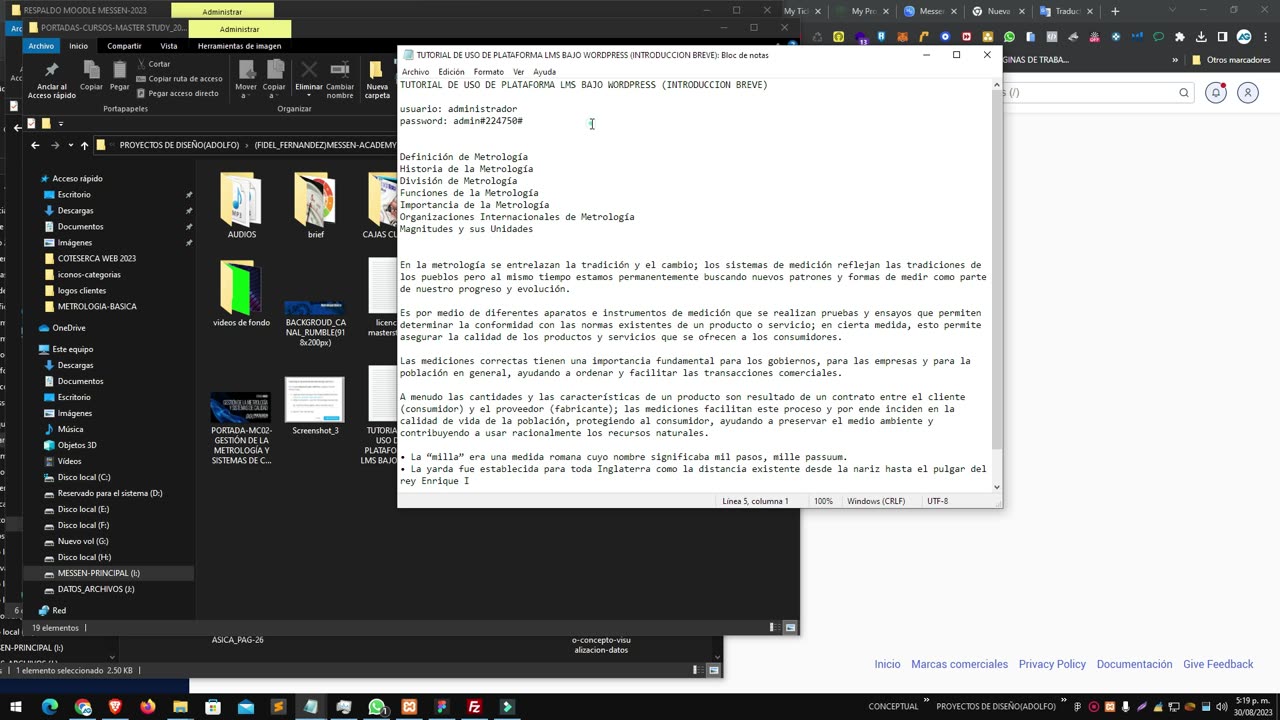Select Disco local (C:) drive

[x=84, y=477]
